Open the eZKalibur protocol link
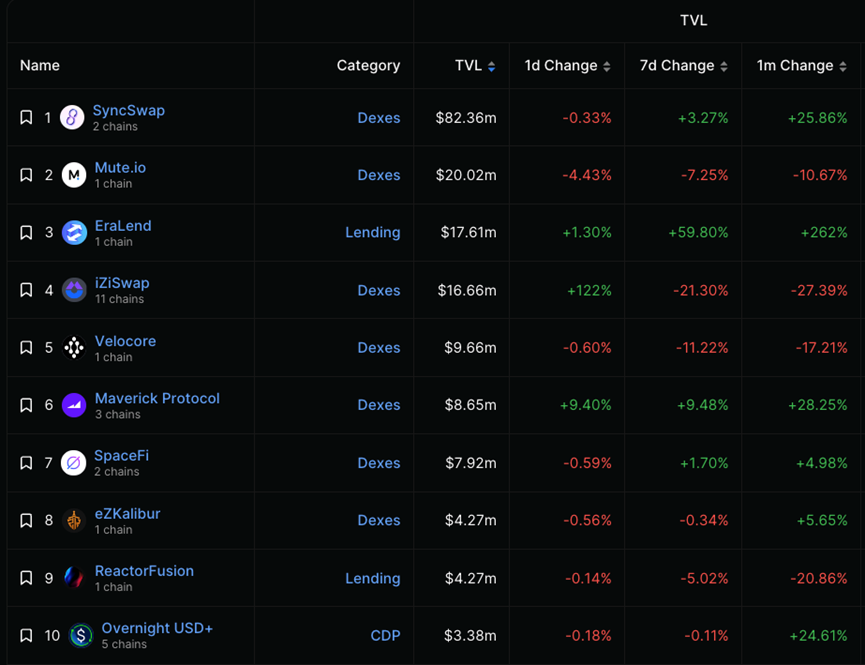Viewport: 865px width, 665px height. pos(127,514)
